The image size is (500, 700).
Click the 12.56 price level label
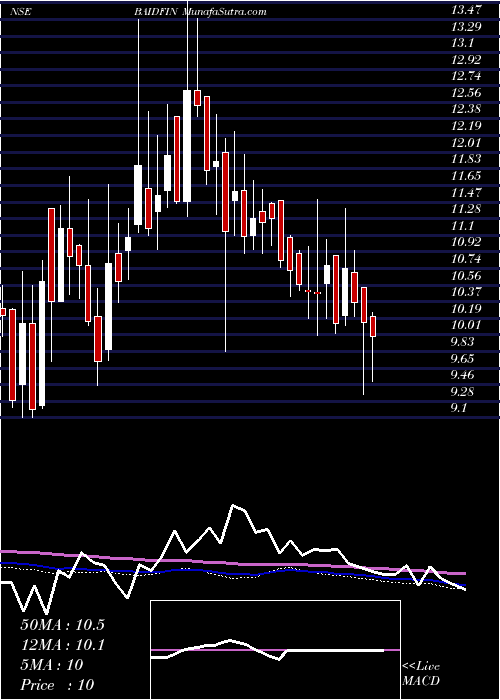(466, 93)
